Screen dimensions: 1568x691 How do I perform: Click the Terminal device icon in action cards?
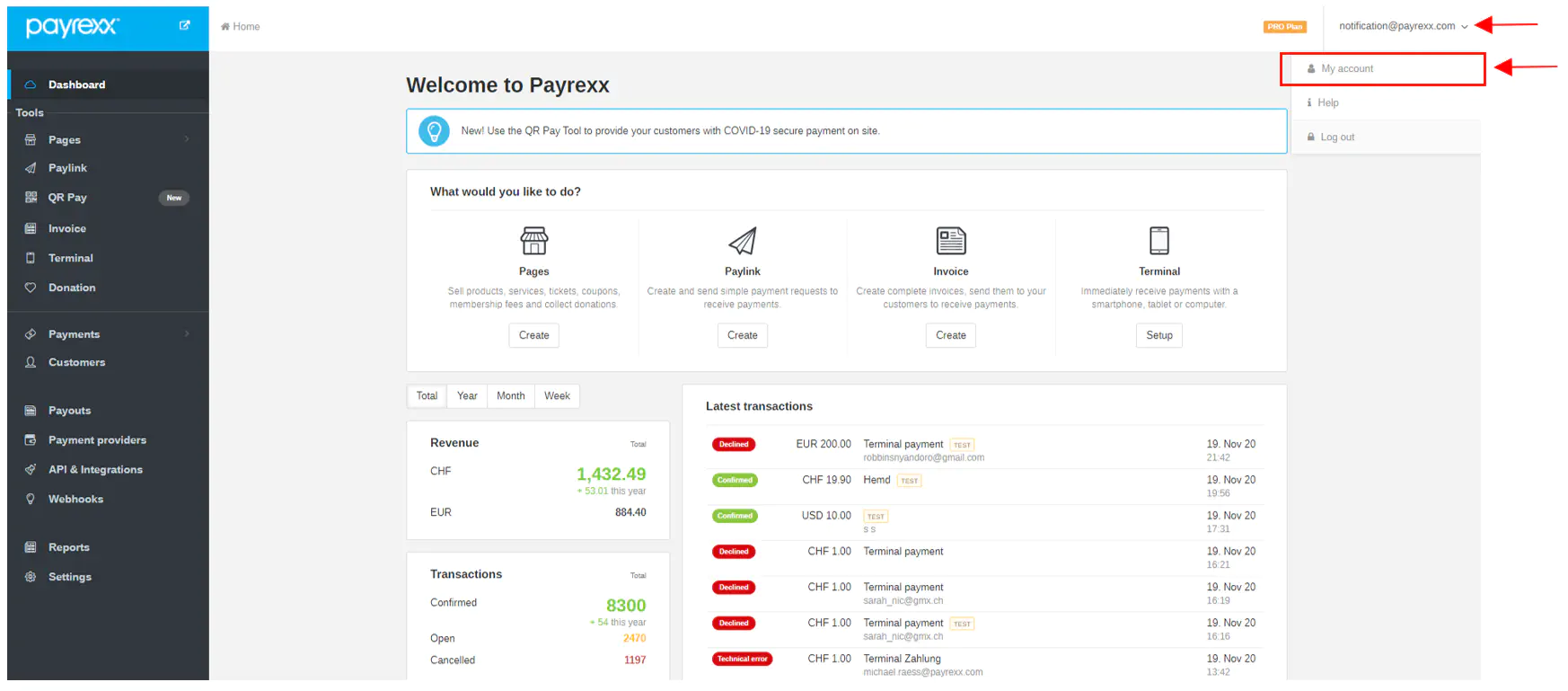1158,241
